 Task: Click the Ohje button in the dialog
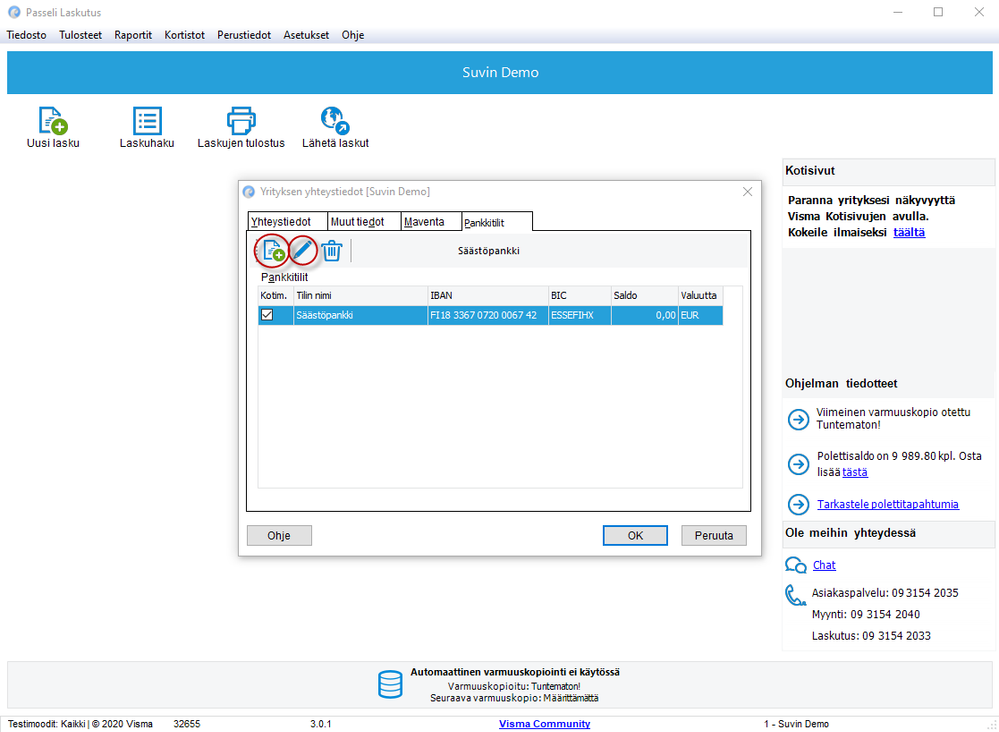pyautogui.click(x=279, y=536)
